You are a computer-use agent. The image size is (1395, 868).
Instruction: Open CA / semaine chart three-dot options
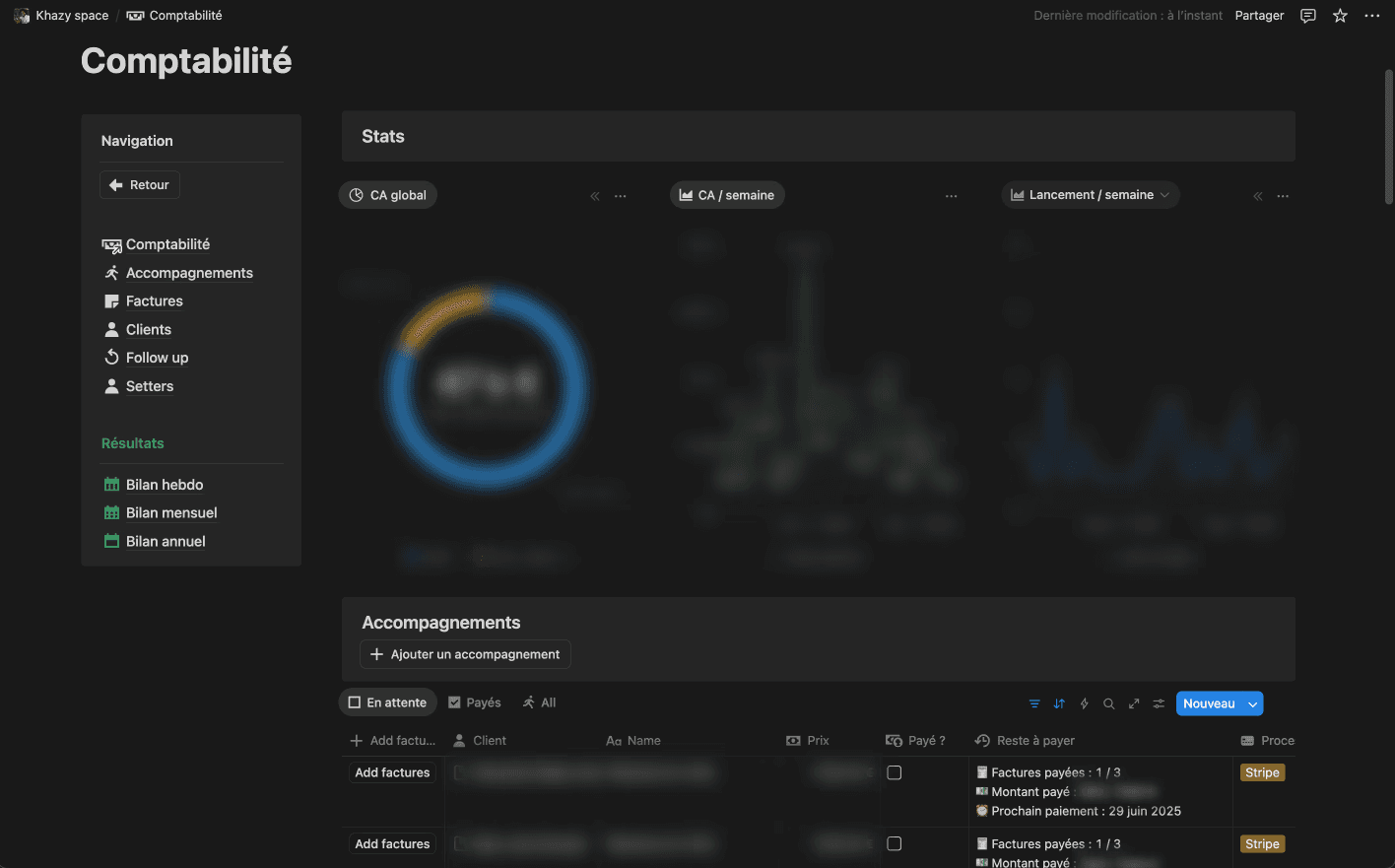pos(952,196)
